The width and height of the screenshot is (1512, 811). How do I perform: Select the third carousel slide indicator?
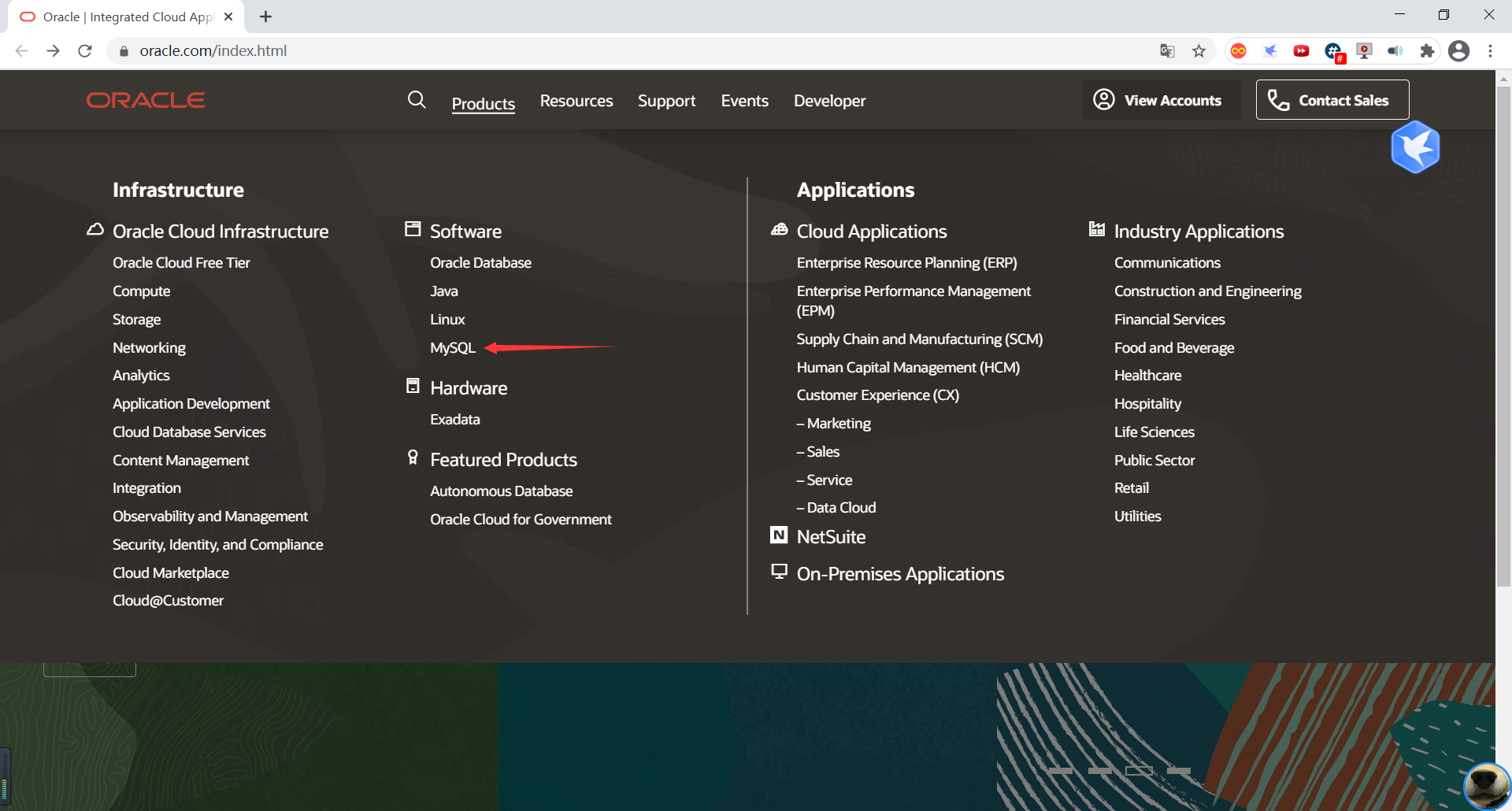click(1139, 771)
